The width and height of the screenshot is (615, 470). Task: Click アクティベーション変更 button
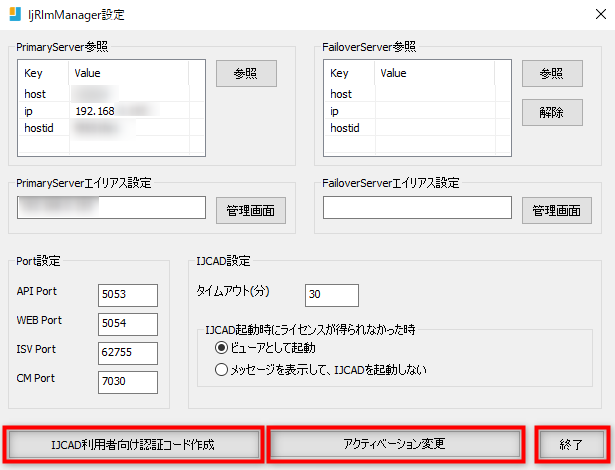pos(395,444)
